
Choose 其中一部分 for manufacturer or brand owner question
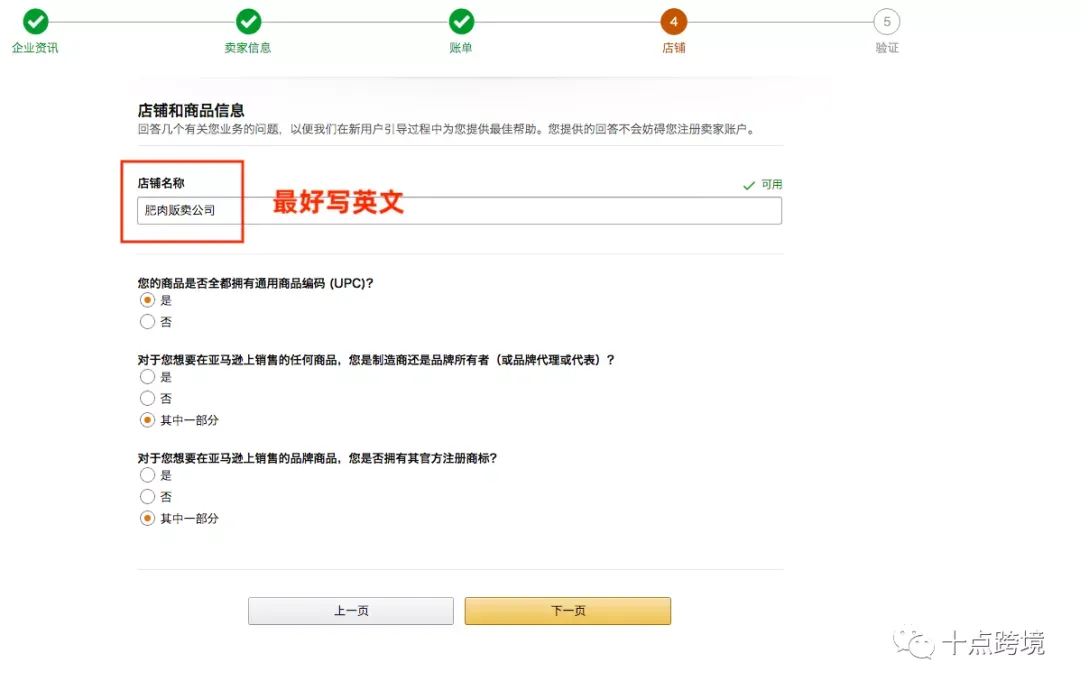[x=148, y=420]
